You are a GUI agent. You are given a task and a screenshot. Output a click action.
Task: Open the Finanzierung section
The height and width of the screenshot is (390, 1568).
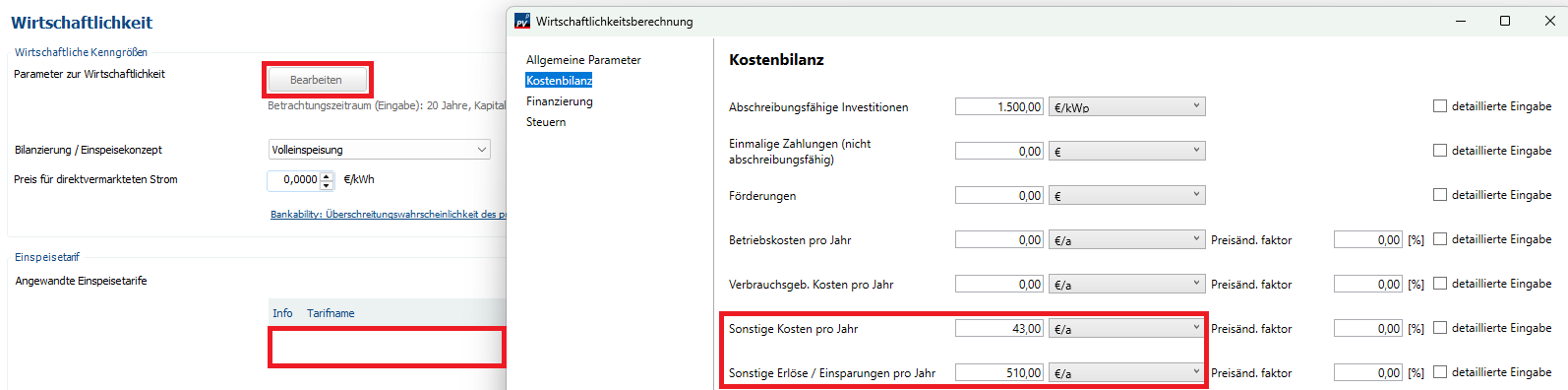pos(560,101)
